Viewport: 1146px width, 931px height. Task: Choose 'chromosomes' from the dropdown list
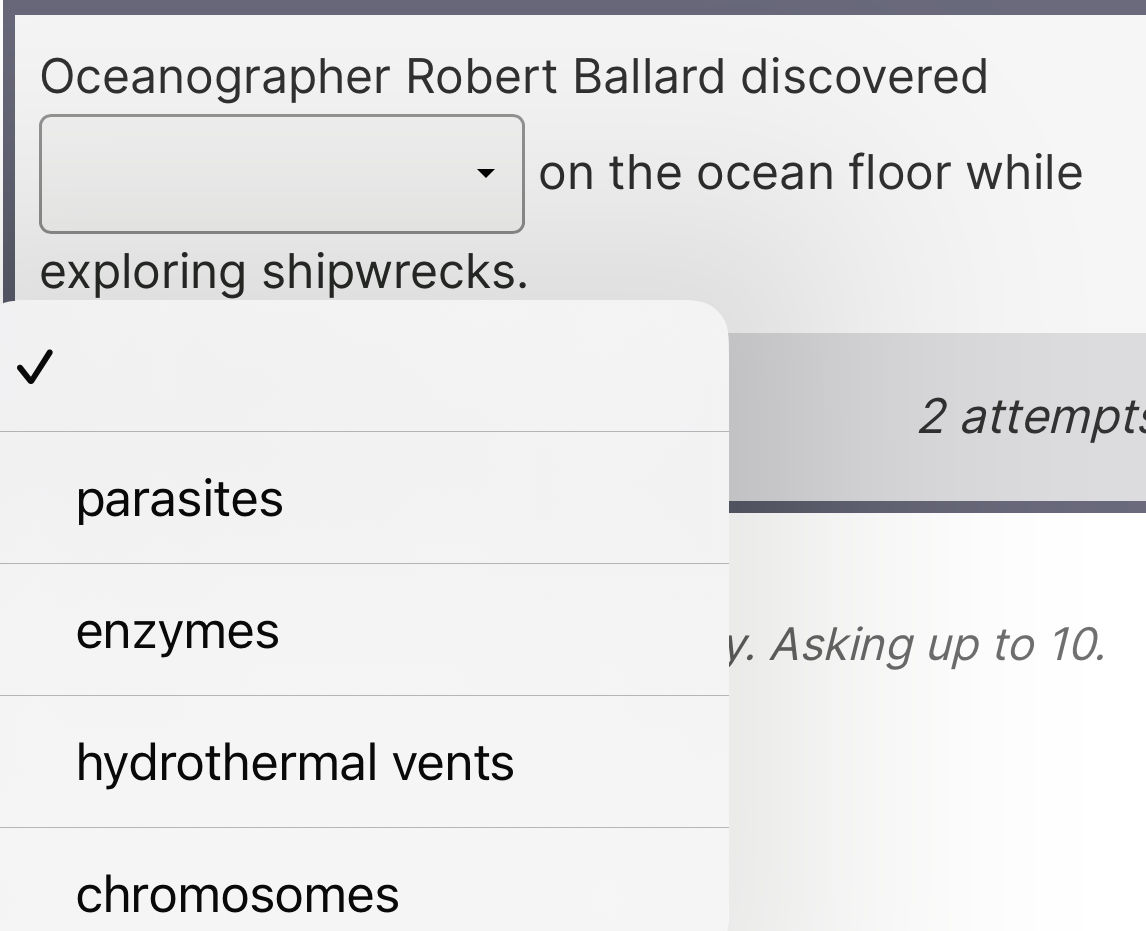[238, 893]
